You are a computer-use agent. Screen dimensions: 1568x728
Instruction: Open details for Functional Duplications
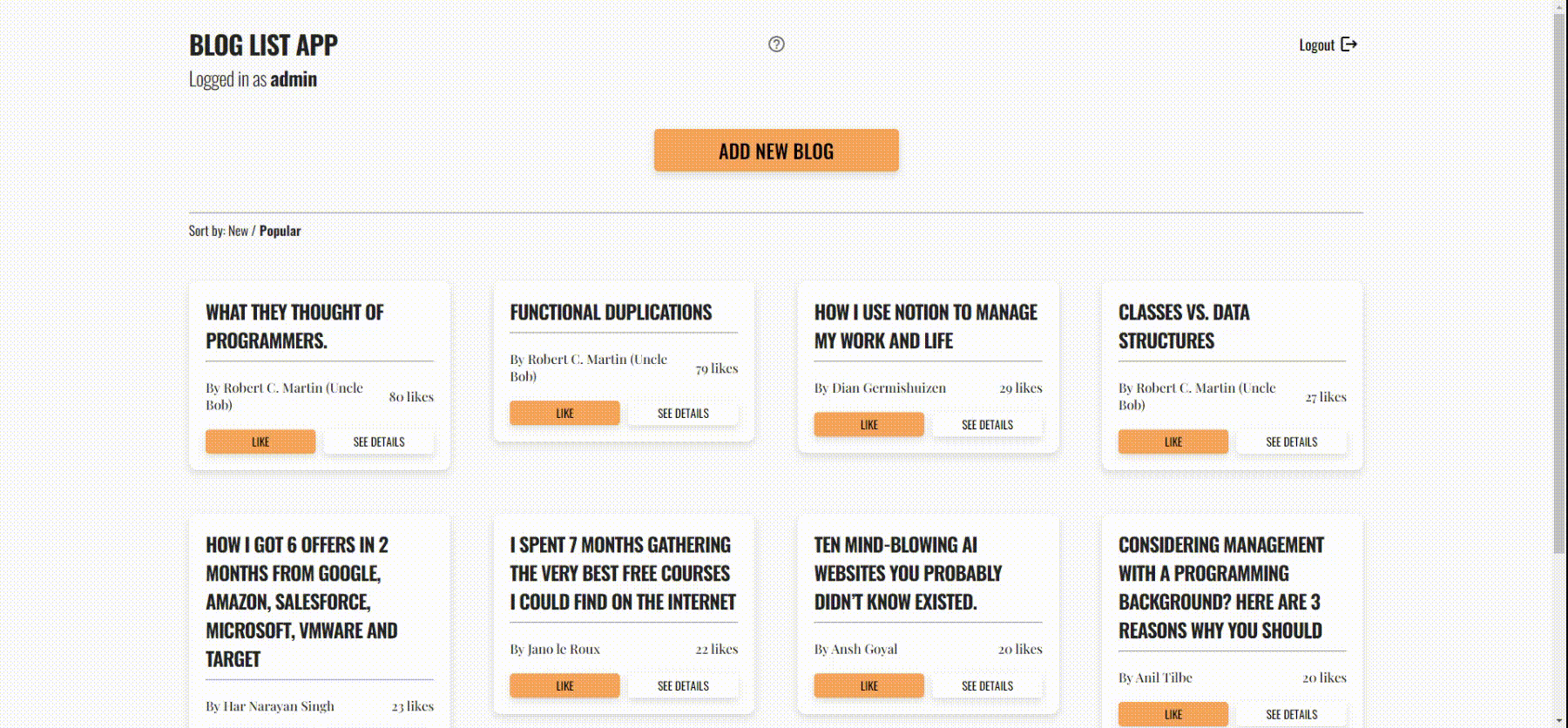(683, 413)
